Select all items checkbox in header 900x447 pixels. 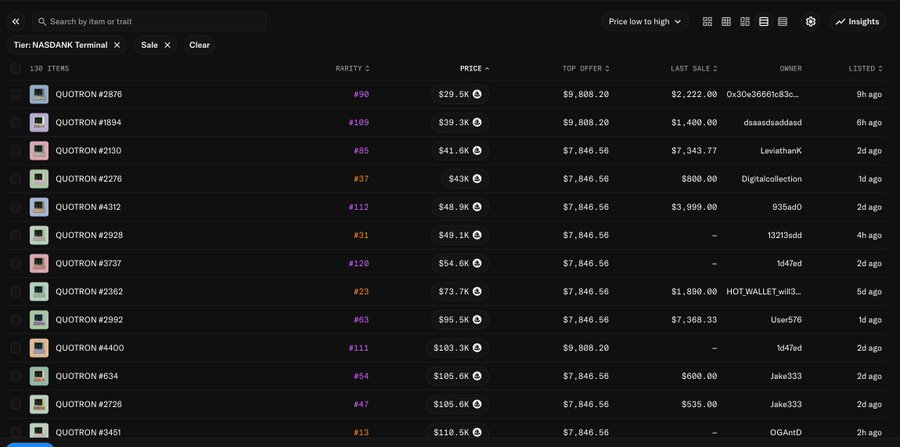click(15, 68)
